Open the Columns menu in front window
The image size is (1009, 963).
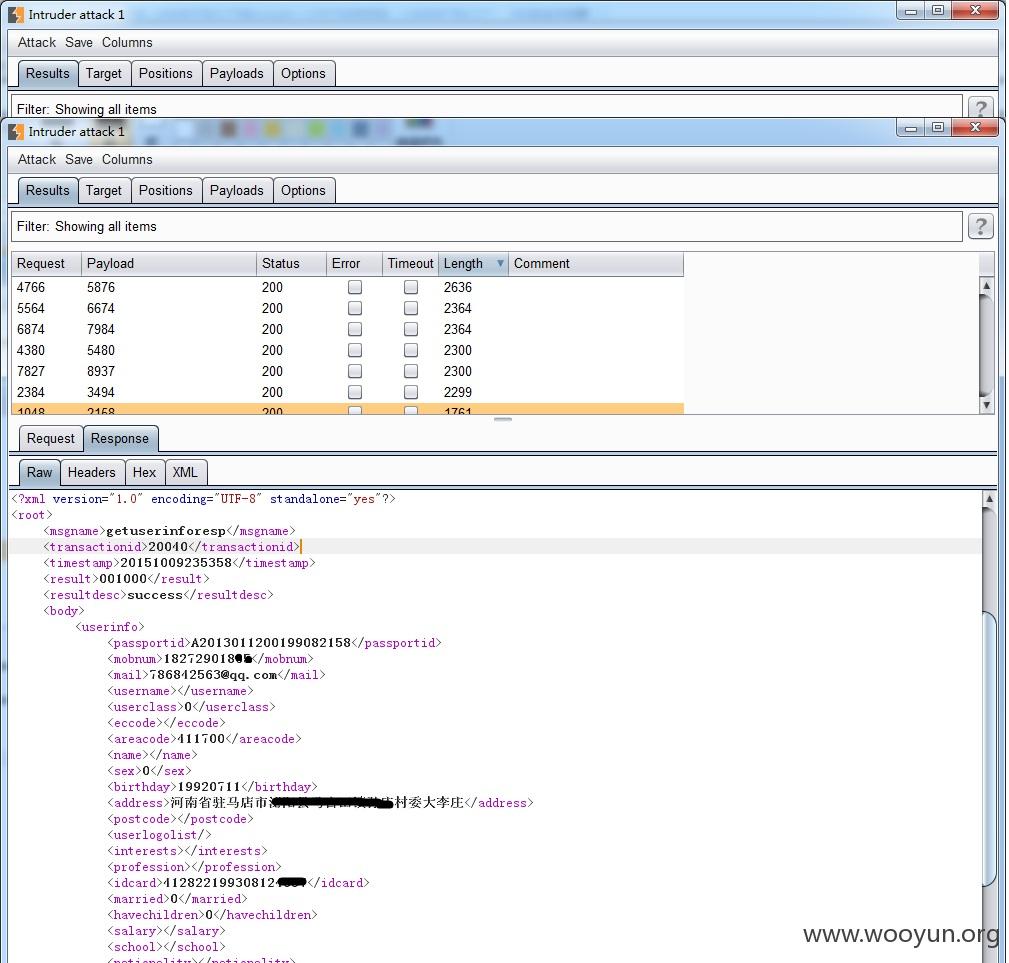(127, 160)
